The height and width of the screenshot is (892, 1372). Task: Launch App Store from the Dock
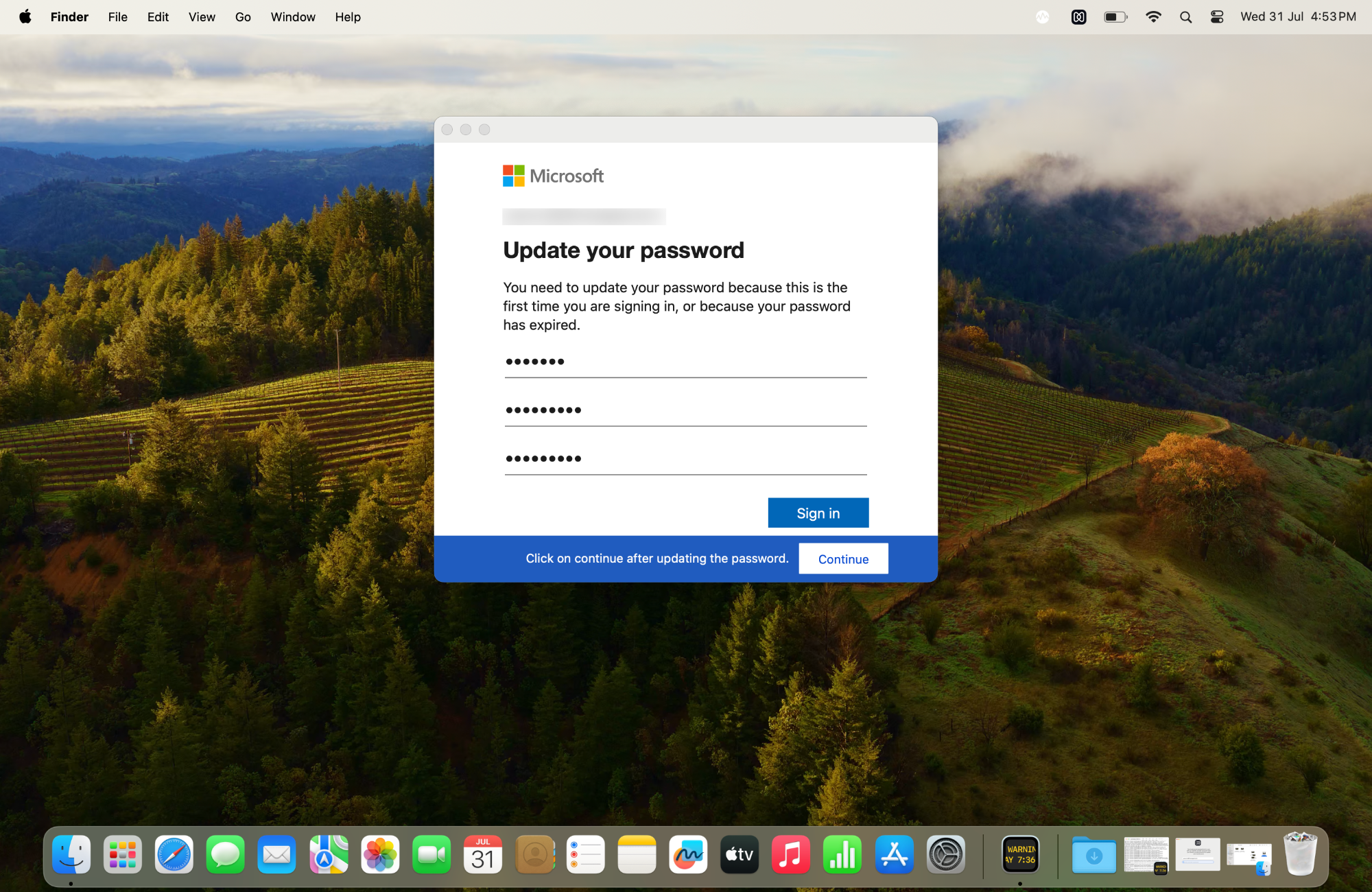pyautogui.click(x=894, y=854)
